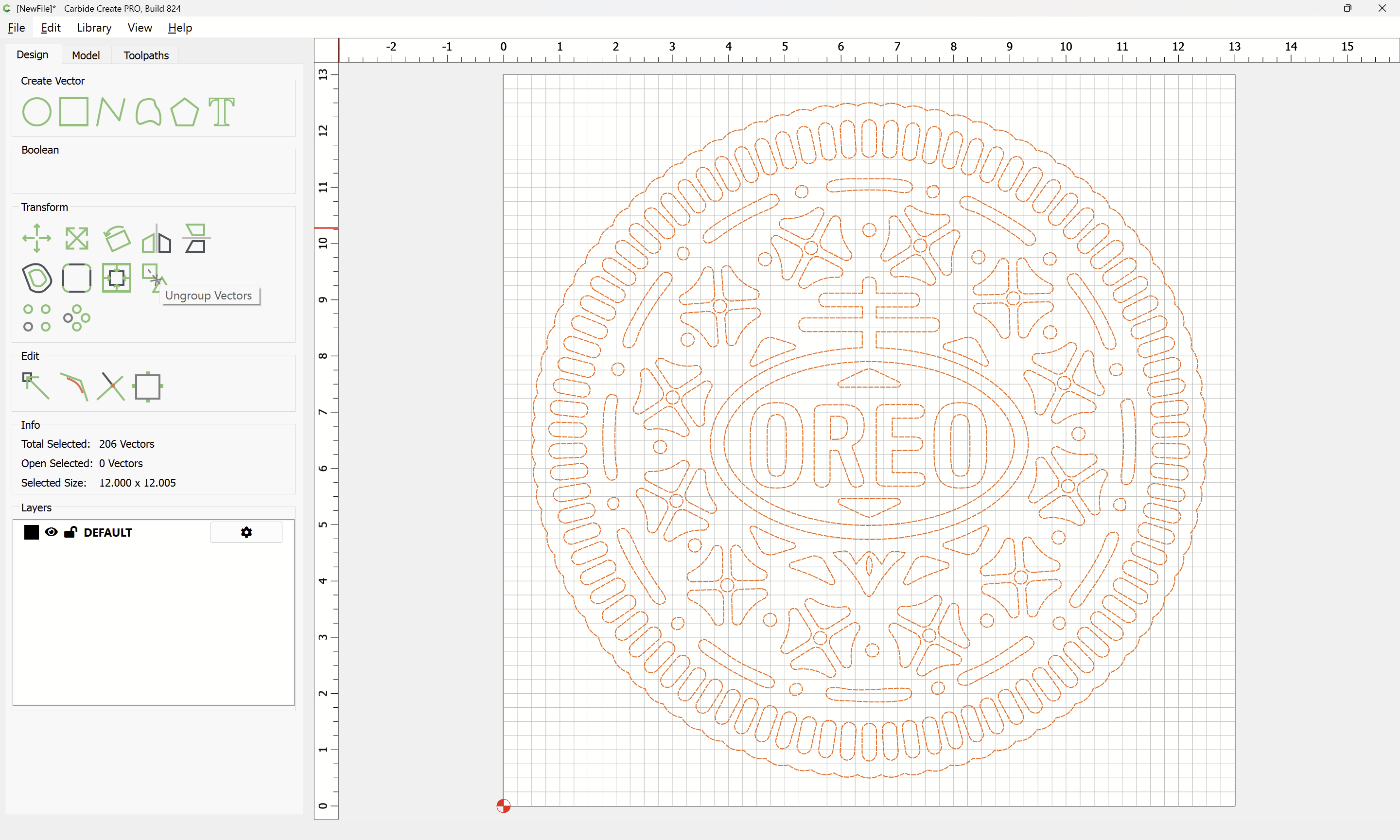
Task: Toggle visibility of DEFAULT layer
Action: (51, 532)
